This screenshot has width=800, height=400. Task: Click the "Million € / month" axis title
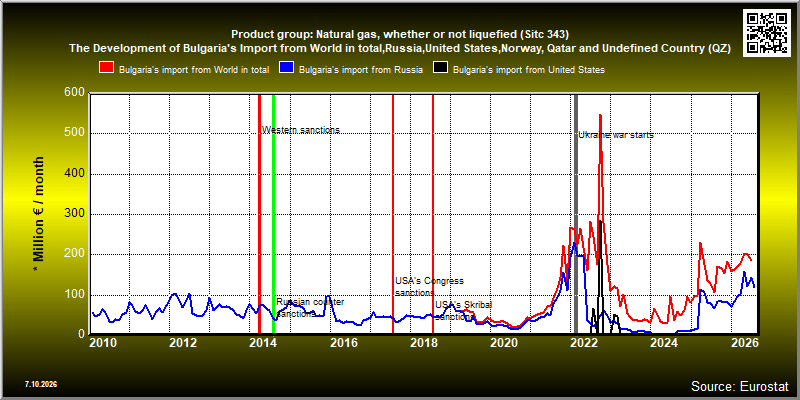[x=39, y=214]
